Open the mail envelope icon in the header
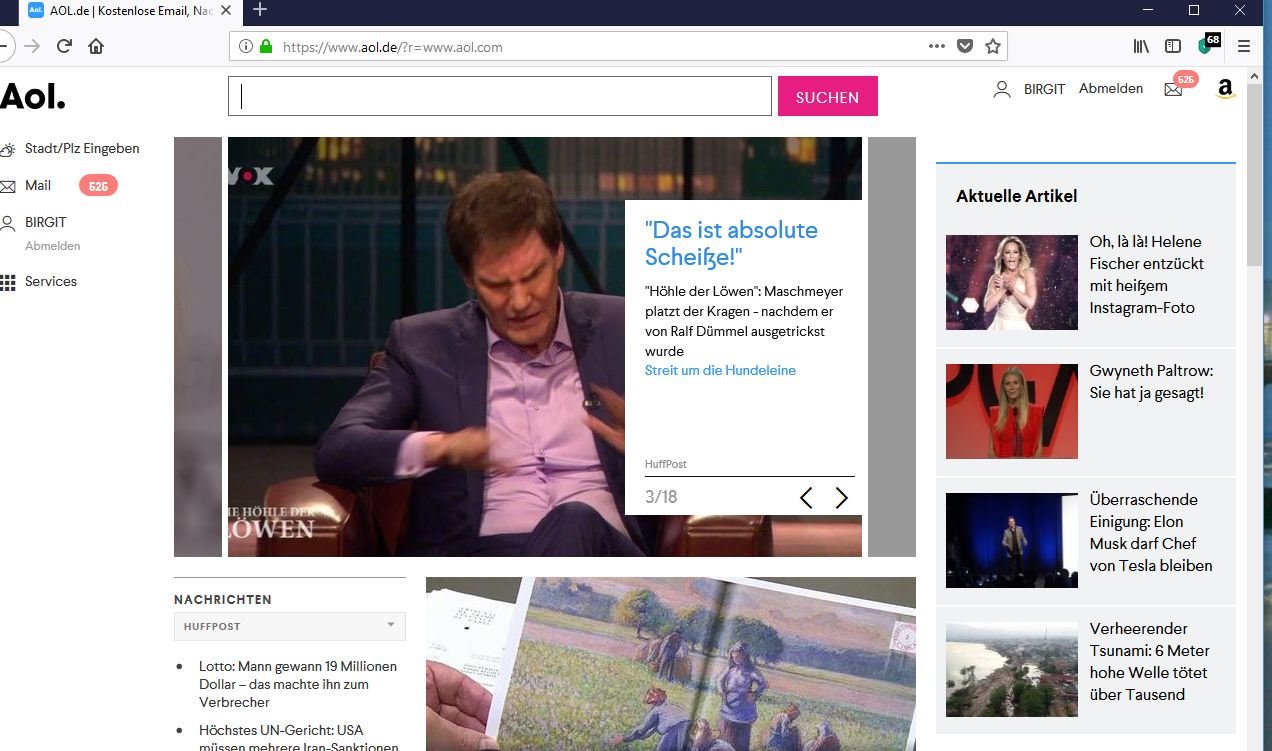This screenshot has height=751, width=1272. tap(1173, 90)
